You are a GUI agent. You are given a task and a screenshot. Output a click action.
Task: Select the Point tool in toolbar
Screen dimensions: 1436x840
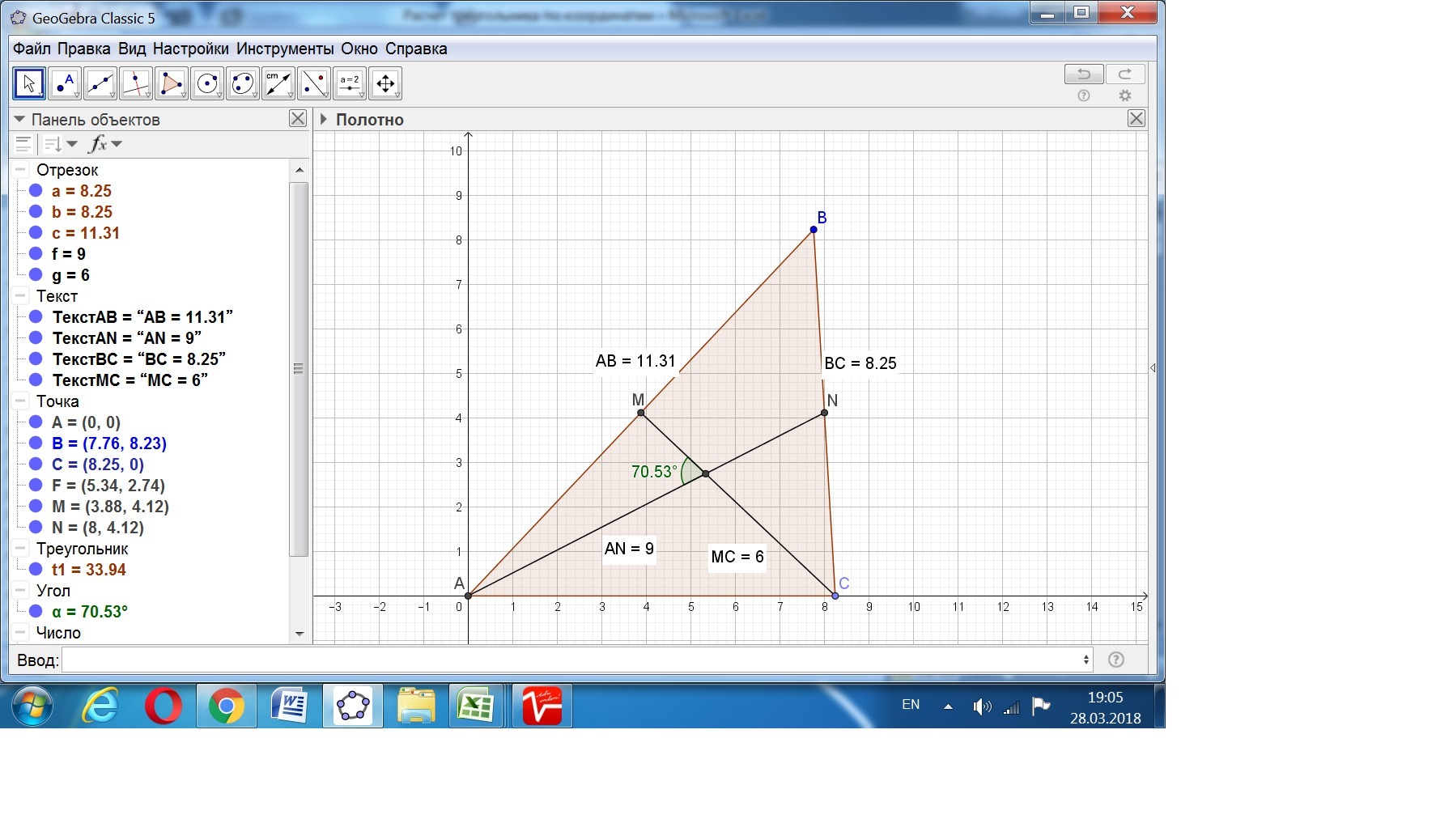64,83
